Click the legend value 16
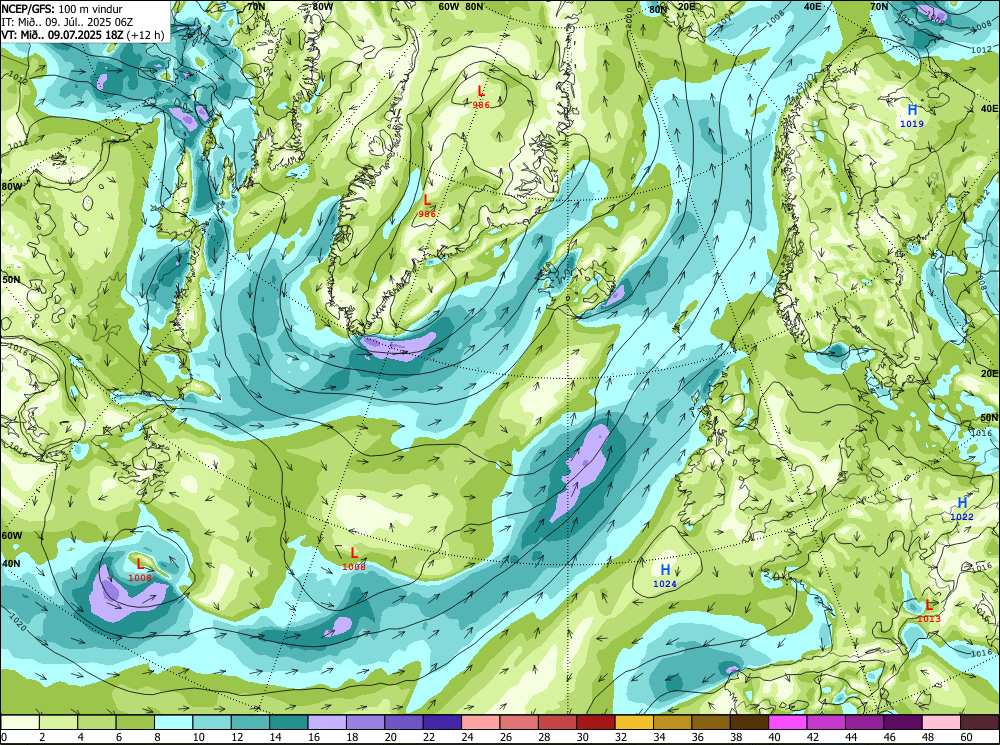 point(312,737)
